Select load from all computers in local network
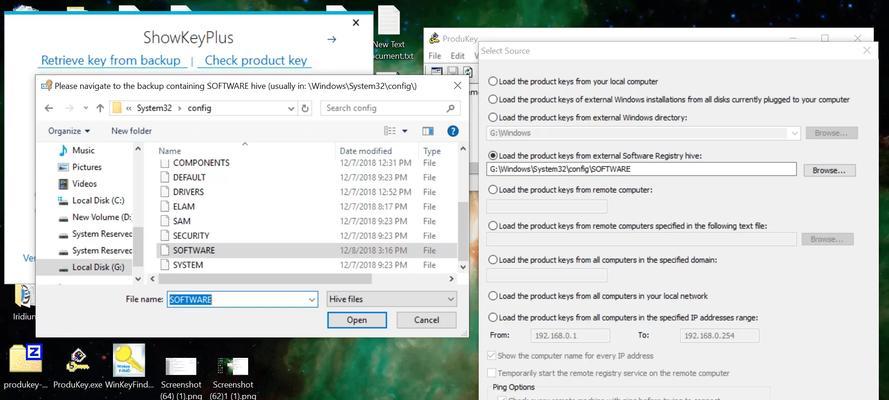The image size is (889, 400). (x=493, y=296)
